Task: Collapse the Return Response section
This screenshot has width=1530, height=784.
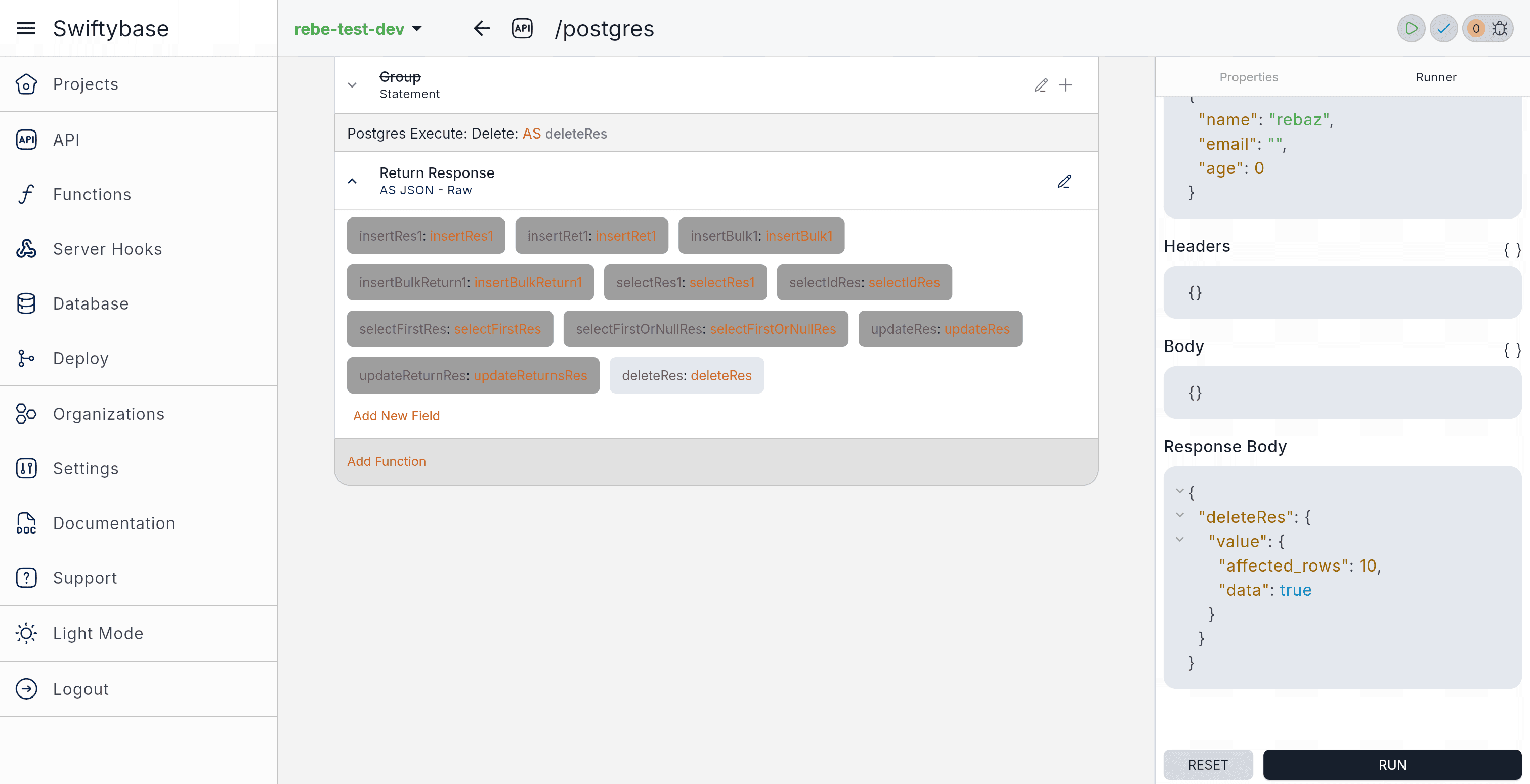Action: click(x=352, y=181)
